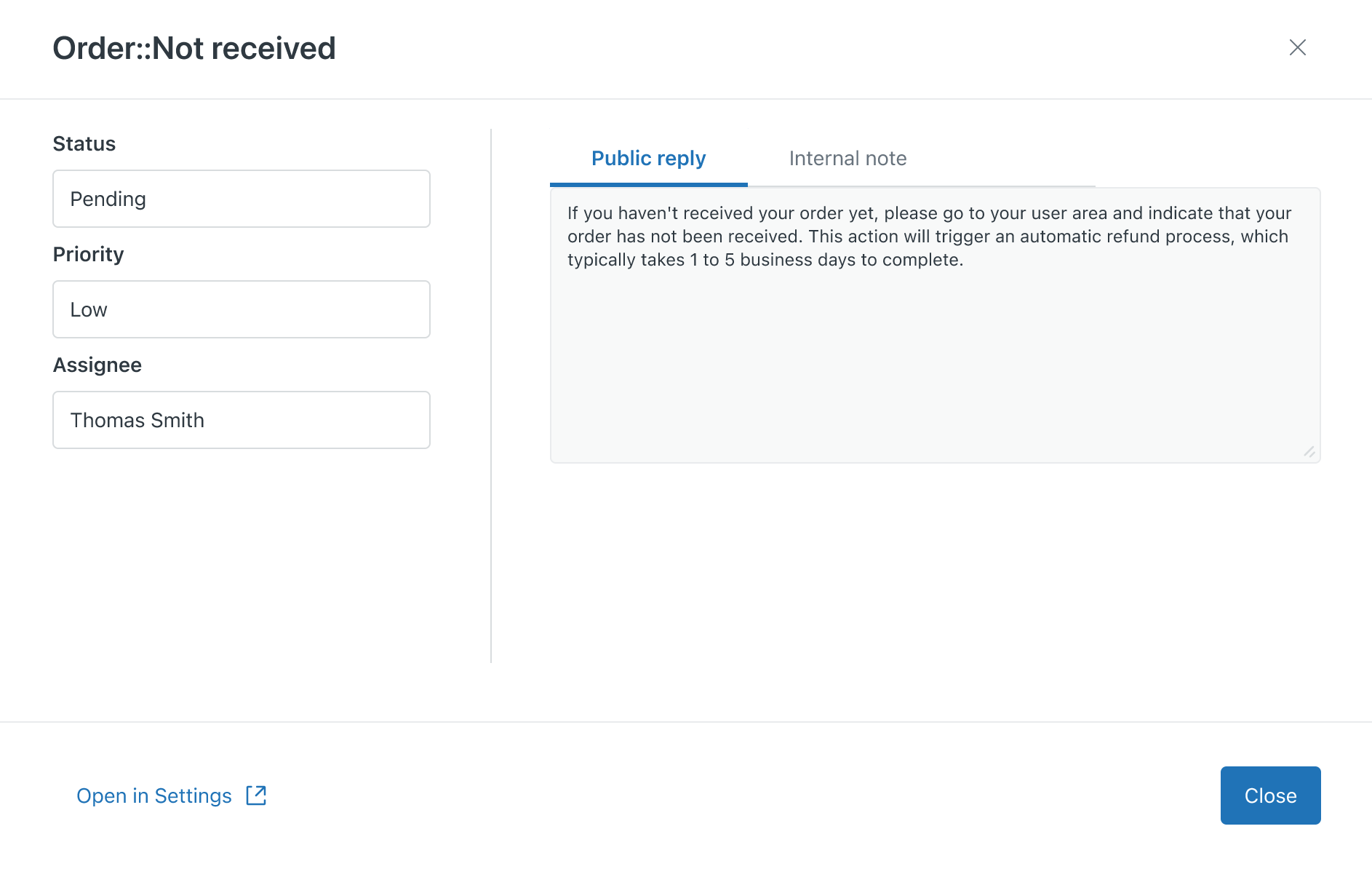Open the Status field showing Pending

[x=242, y=199]
